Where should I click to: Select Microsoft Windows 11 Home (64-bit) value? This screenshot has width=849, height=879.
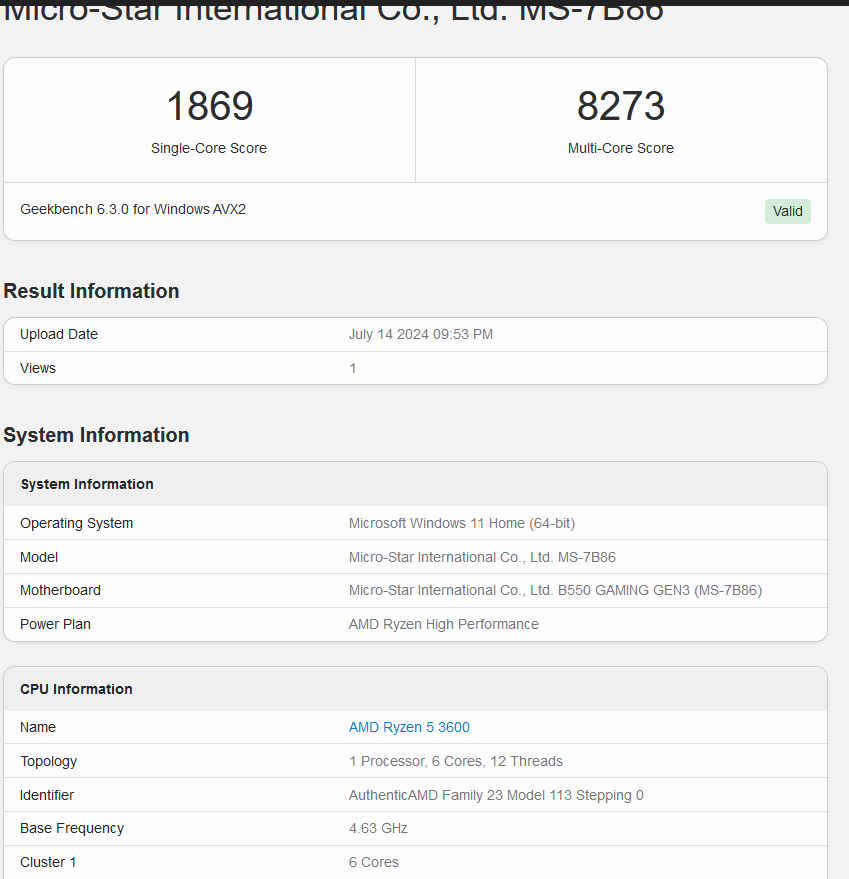click(x=462, y=523)
